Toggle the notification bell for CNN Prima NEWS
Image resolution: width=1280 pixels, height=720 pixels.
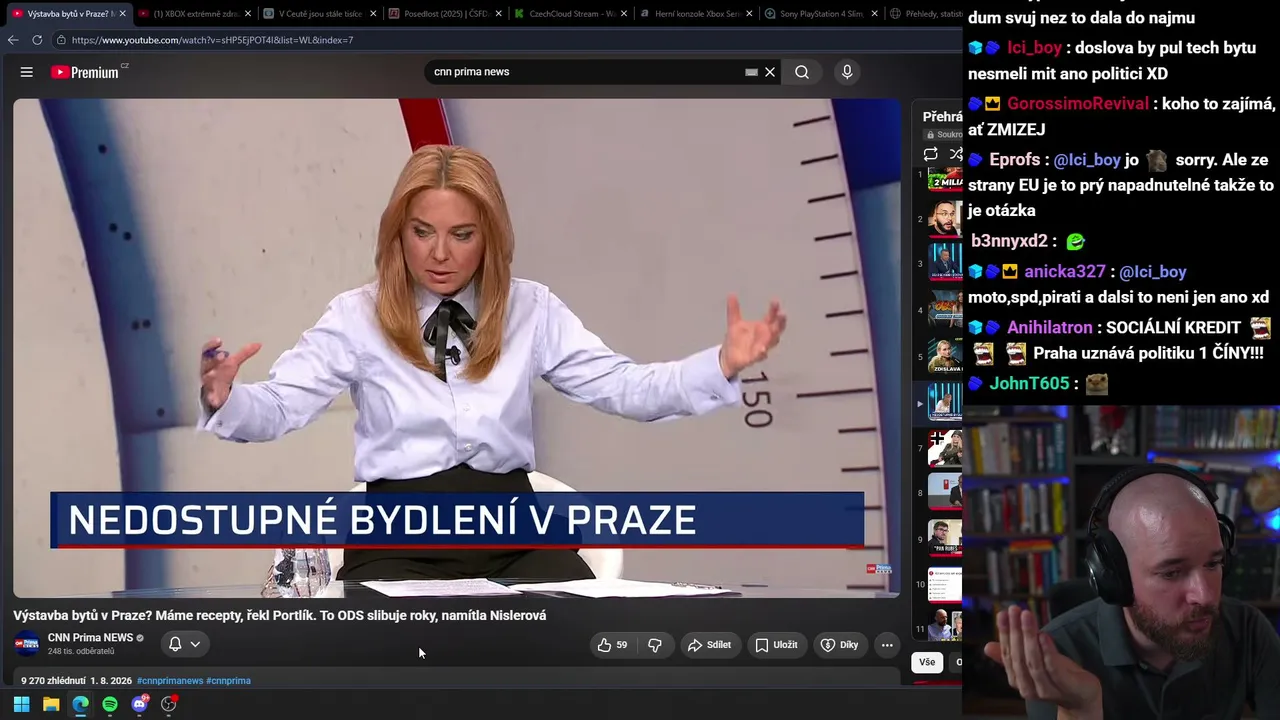175,645
